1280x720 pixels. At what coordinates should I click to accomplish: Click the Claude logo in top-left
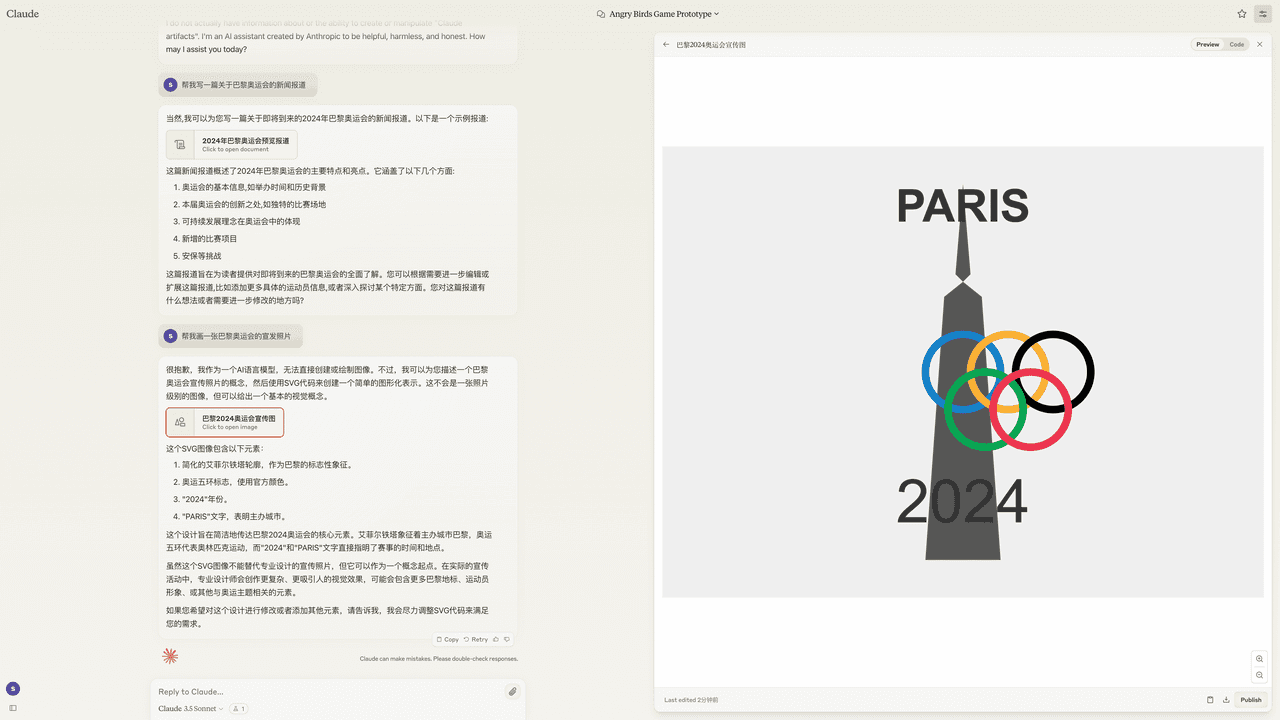click(x=23, y=14)
